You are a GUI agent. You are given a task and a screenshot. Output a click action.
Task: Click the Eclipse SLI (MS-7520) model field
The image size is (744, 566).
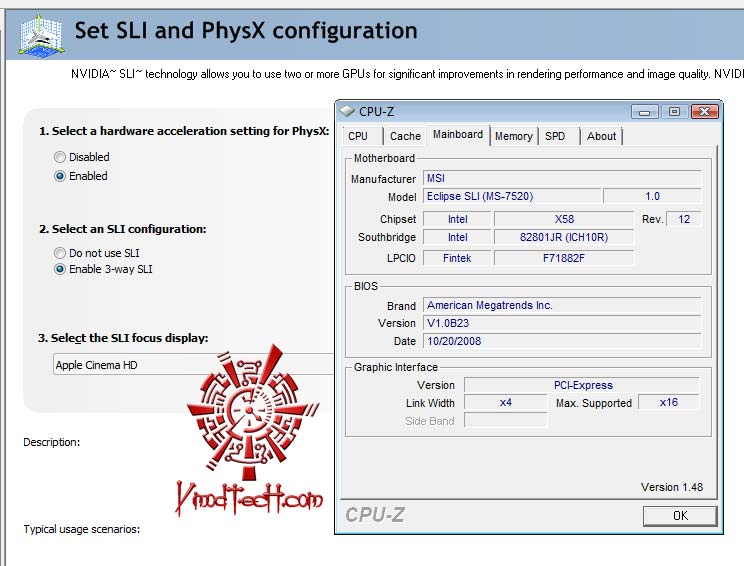pyautogui.click(x=512, y=196)
